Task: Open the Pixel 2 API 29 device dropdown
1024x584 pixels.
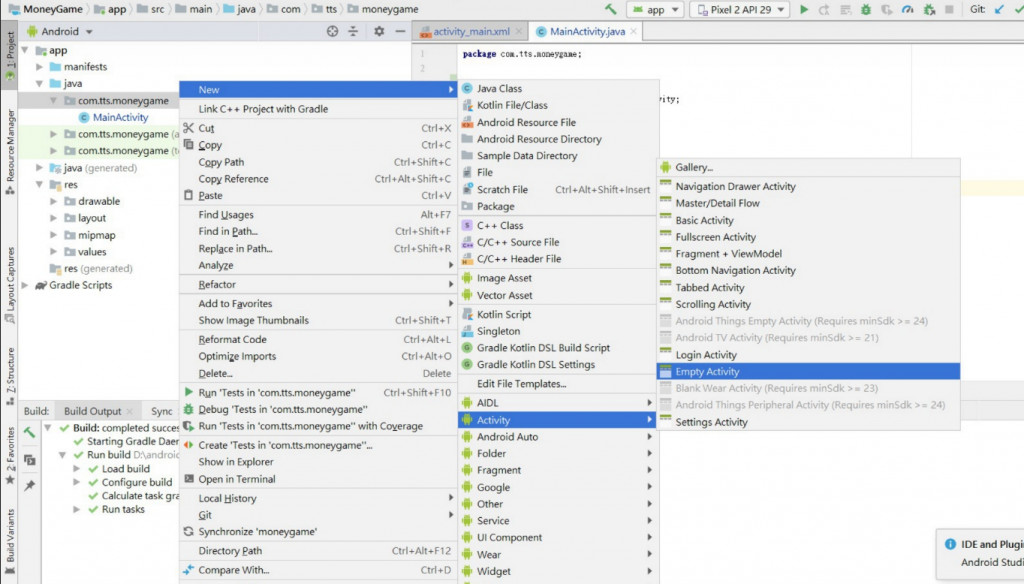Action: [x=740, y=9]
